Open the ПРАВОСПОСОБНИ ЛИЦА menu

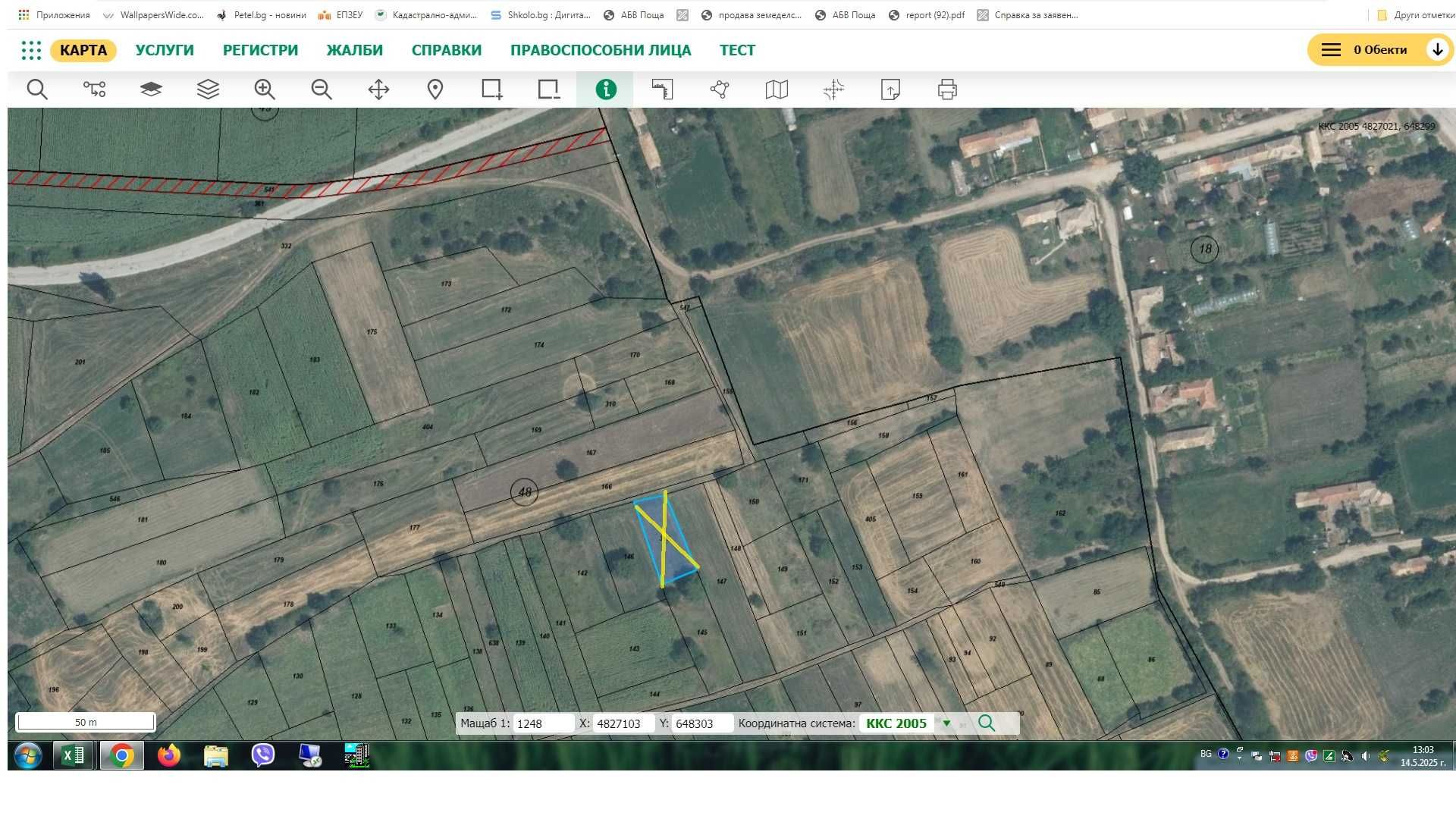click(x=601, y=50)
